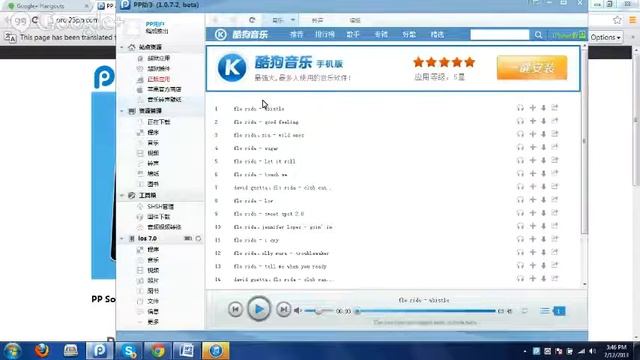This screenshot has height=360, width=640.
Task: Add "flo rida - whistle" with plus icon
Action: 533,108
